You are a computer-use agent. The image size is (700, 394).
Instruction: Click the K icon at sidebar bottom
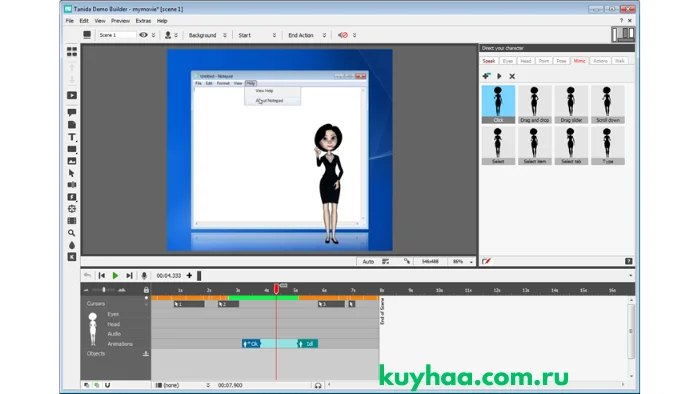pyautogui.click(x=71, y=257)
